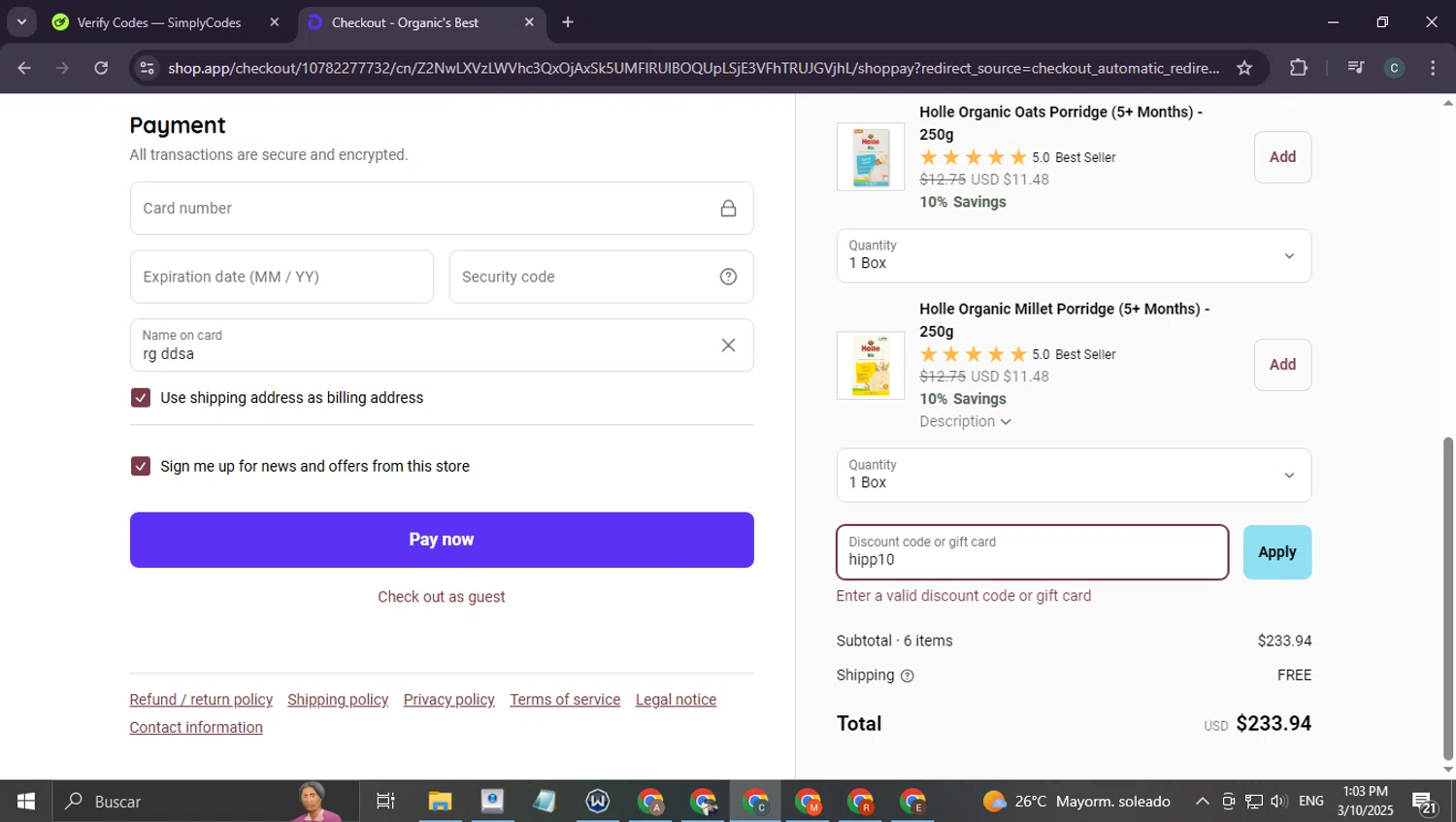The height and width of the screenshot is (822, 1456).
Task: Close the Verify Codes SimplyCodes tab
Action: [275, 22]
